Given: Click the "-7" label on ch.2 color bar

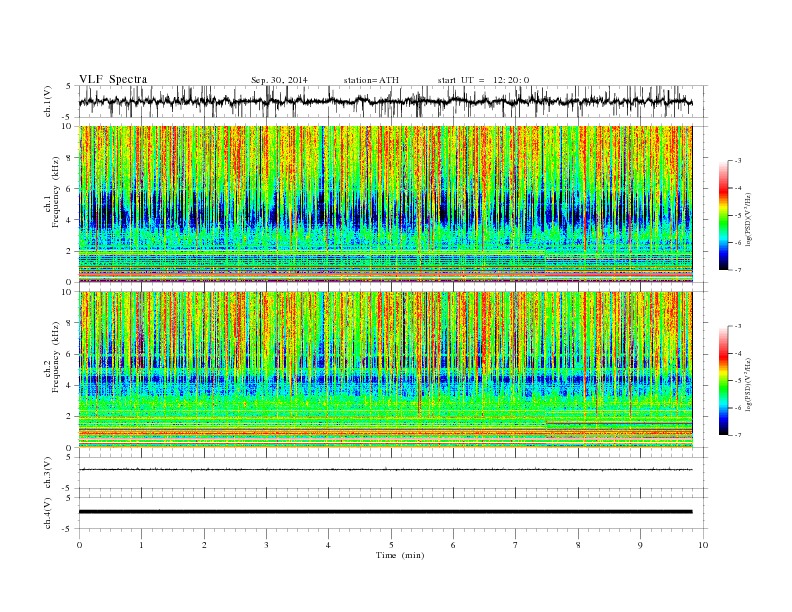Looking at the screenshot, I should [737, 435].
